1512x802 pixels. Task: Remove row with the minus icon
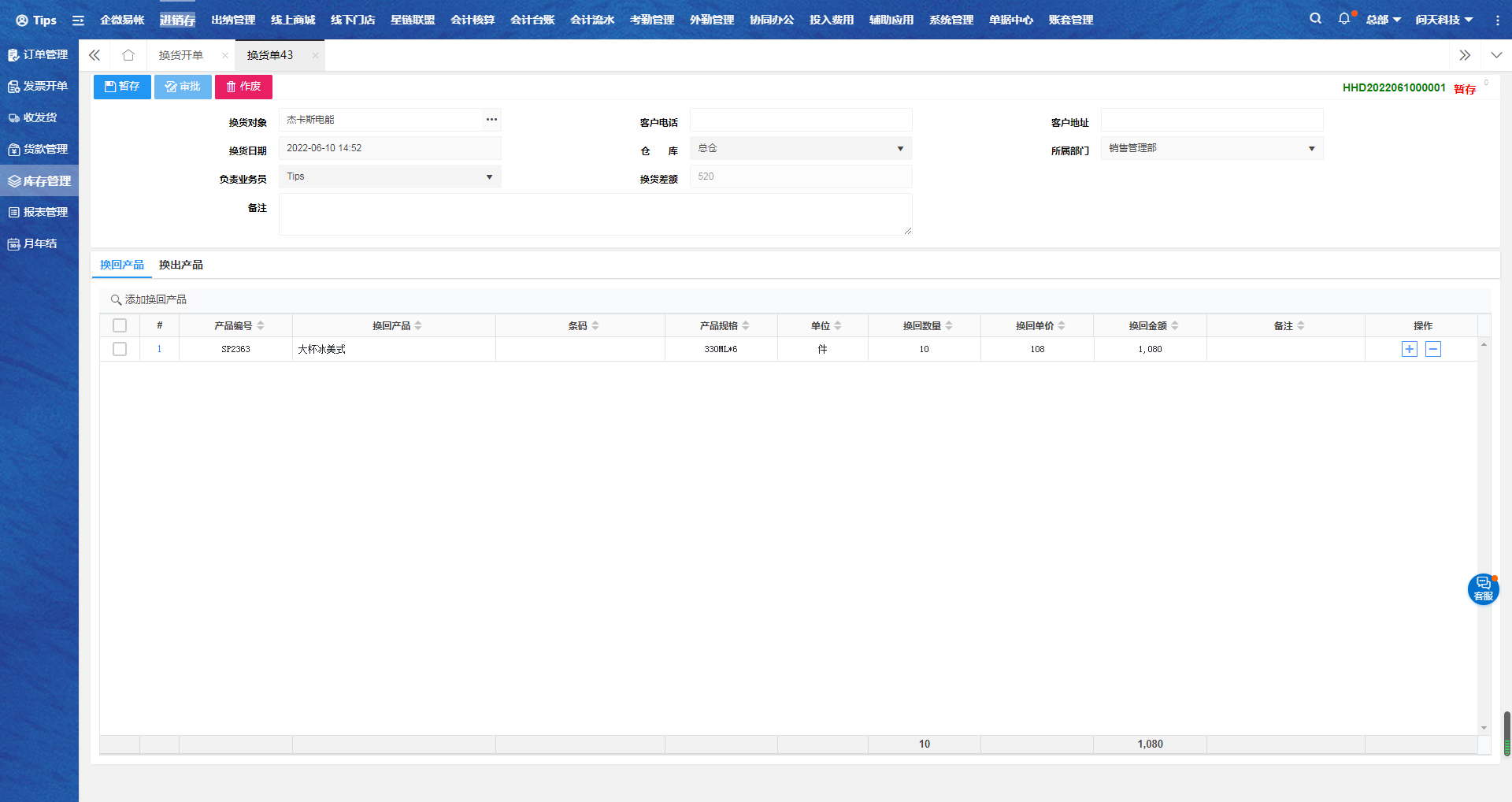1433,349
